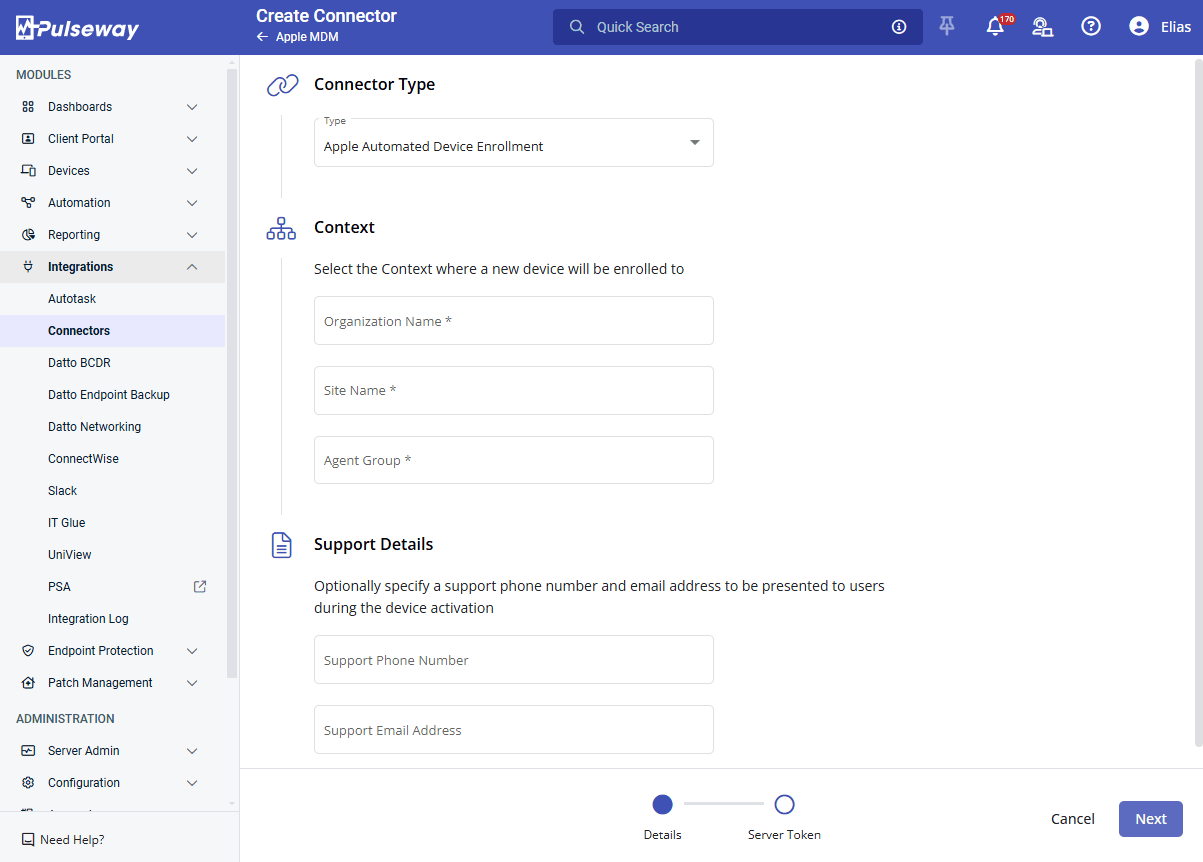This screenshot has height=862, width=1203.
Task: Click the notifications bell icon
Action: tap(995, 27)
